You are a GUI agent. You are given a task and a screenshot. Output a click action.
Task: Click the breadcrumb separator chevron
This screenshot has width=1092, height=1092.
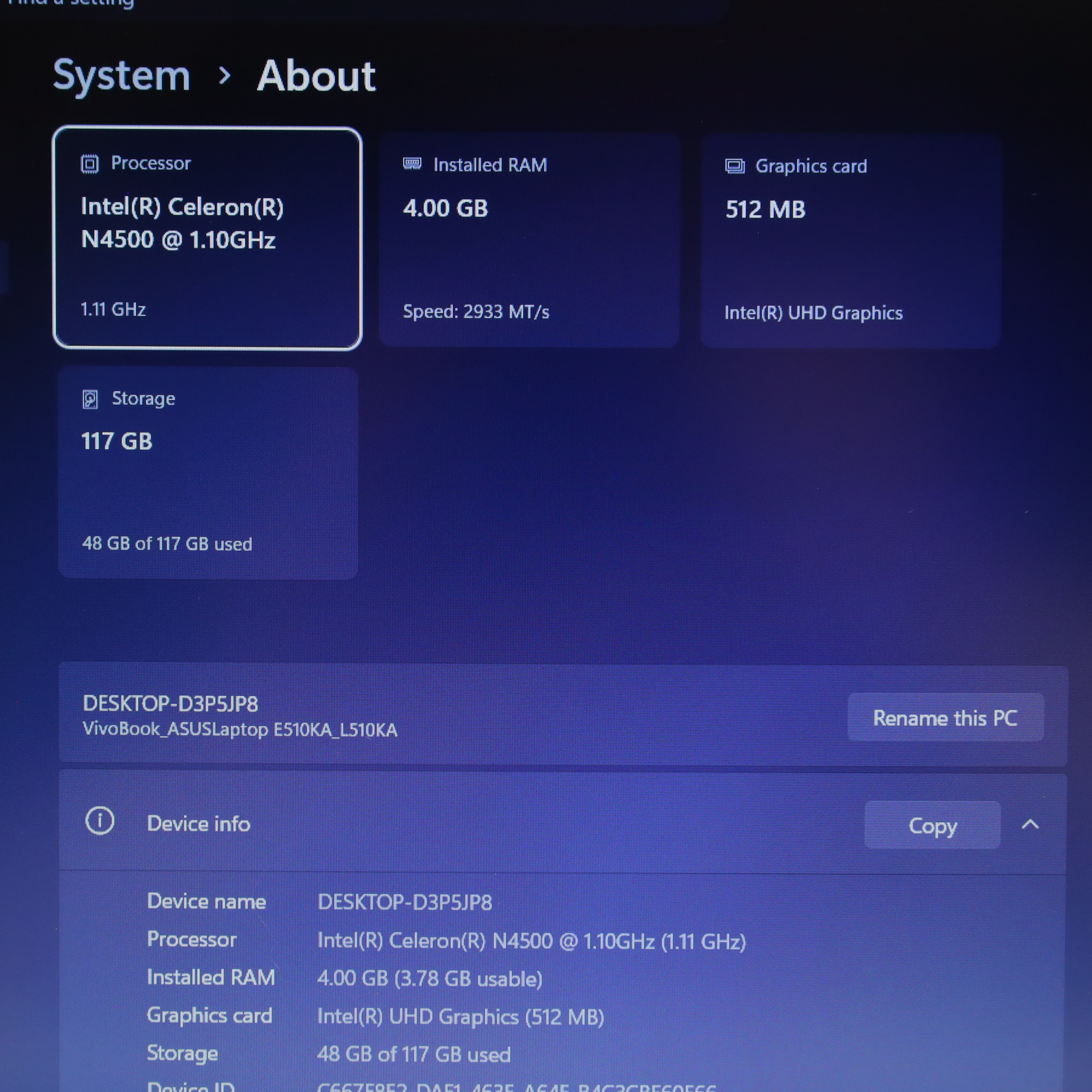pyautogui.click(x=224, y=76)
